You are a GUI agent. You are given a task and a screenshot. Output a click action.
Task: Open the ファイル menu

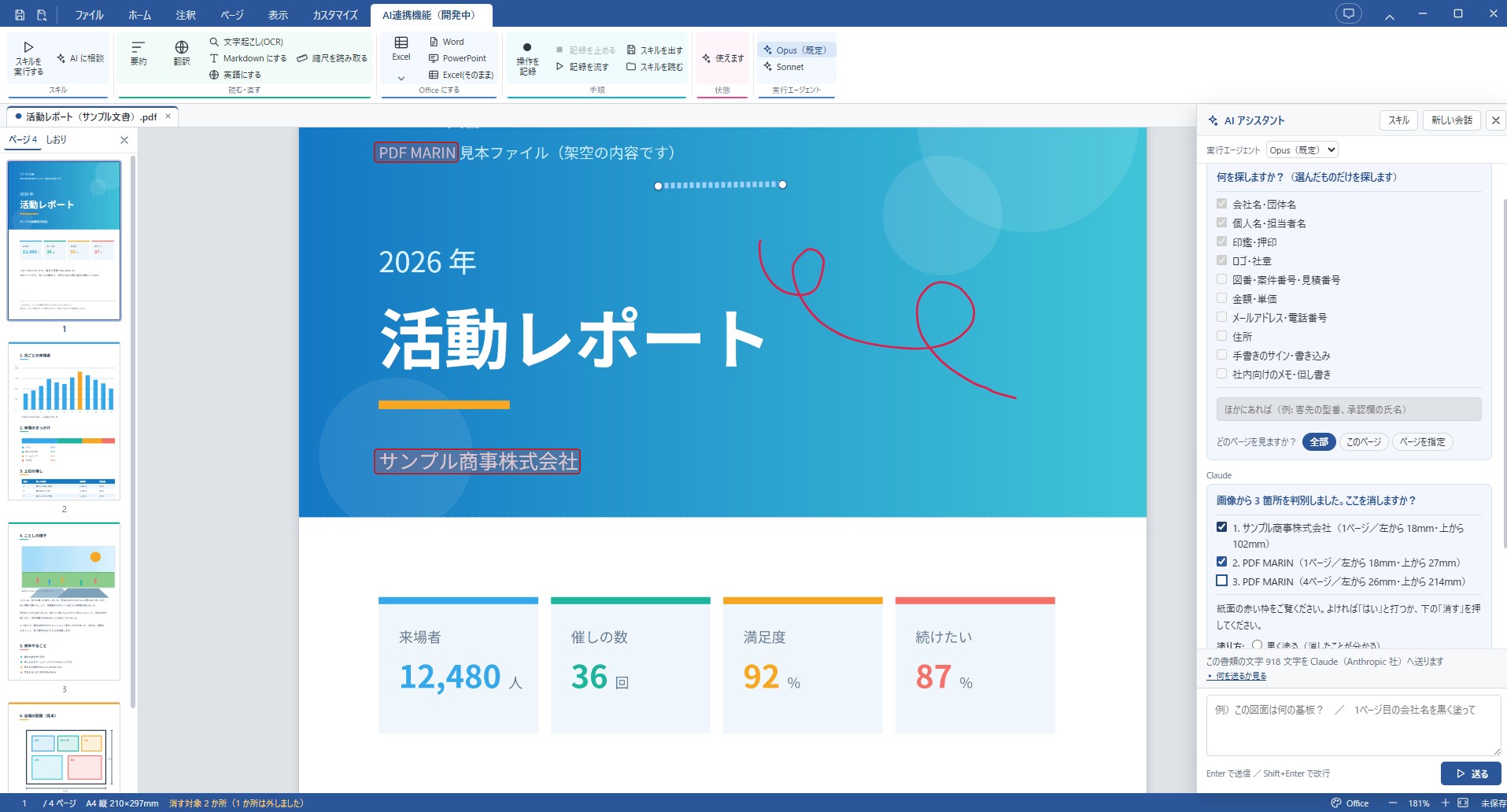89,15
